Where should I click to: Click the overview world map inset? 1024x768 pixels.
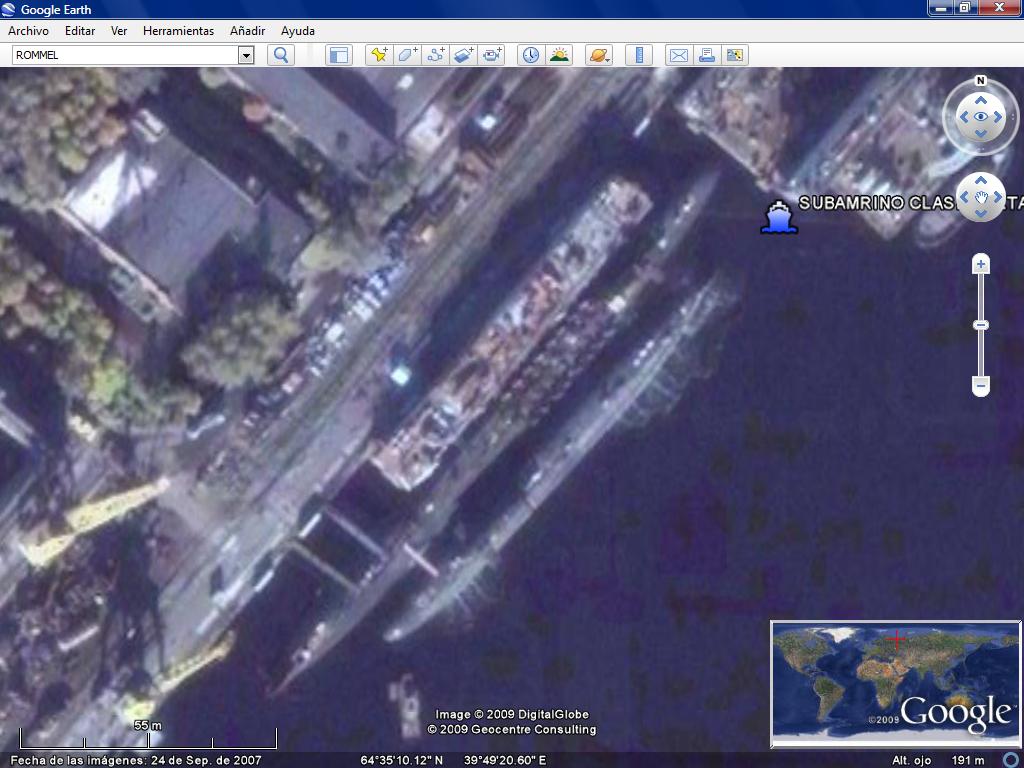pos(895,682)
